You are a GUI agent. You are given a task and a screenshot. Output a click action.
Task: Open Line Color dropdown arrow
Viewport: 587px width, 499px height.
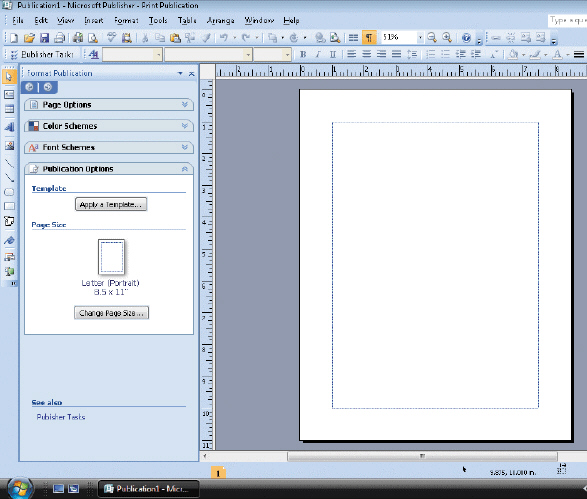click(545, 55)
